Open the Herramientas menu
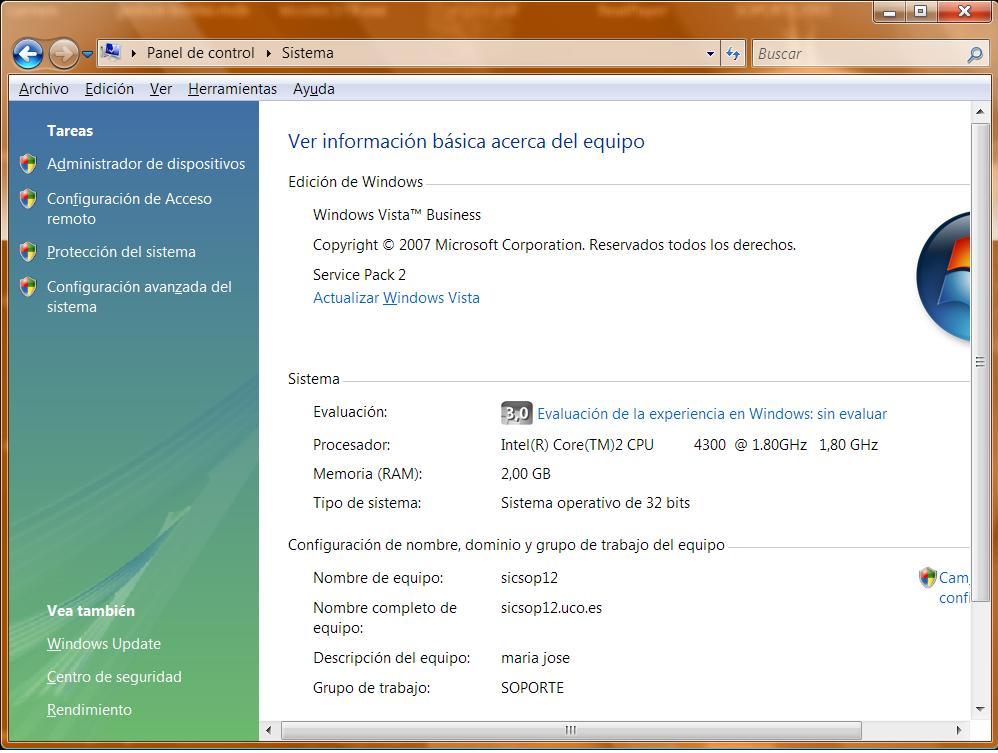The width and height of the screenshot is (998, 753). coord(232,89)
